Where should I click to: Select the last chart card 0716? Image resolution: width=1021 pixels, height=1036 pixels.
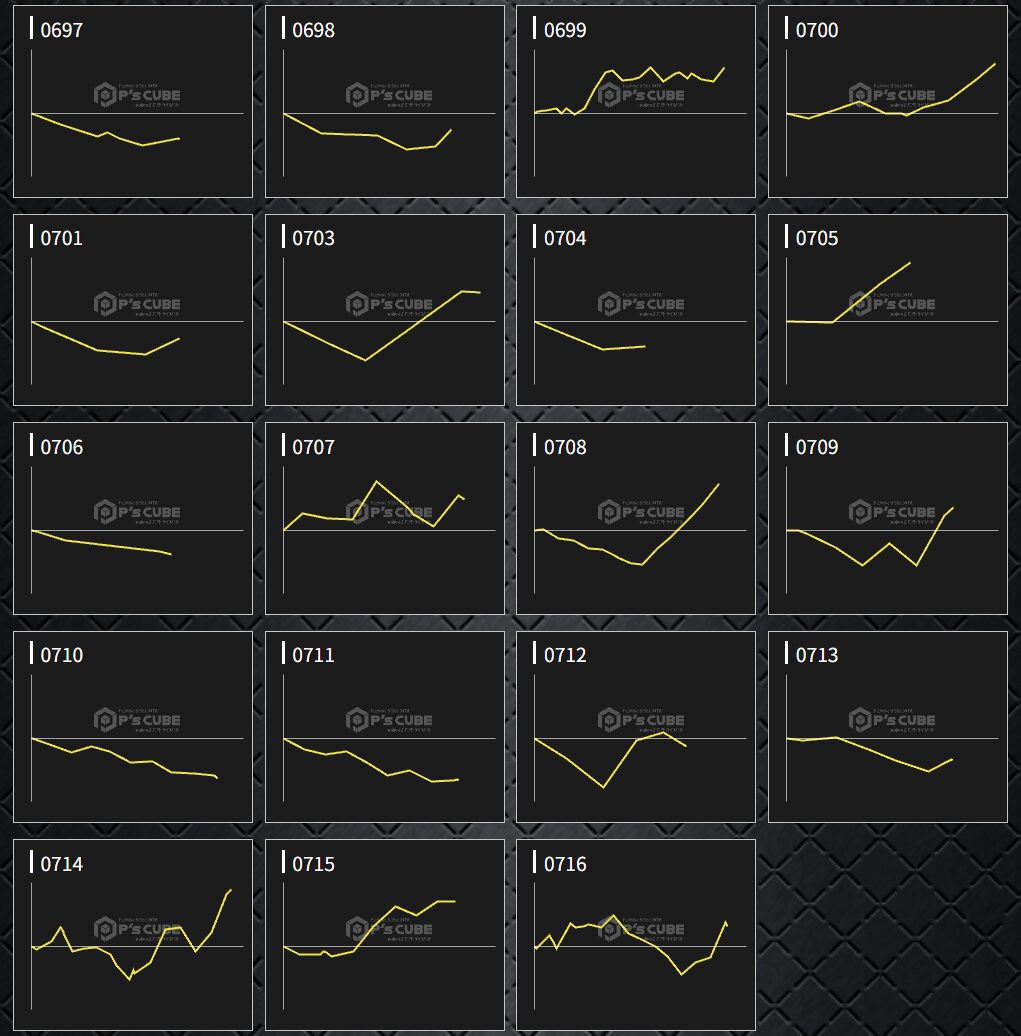click(636, 935)
